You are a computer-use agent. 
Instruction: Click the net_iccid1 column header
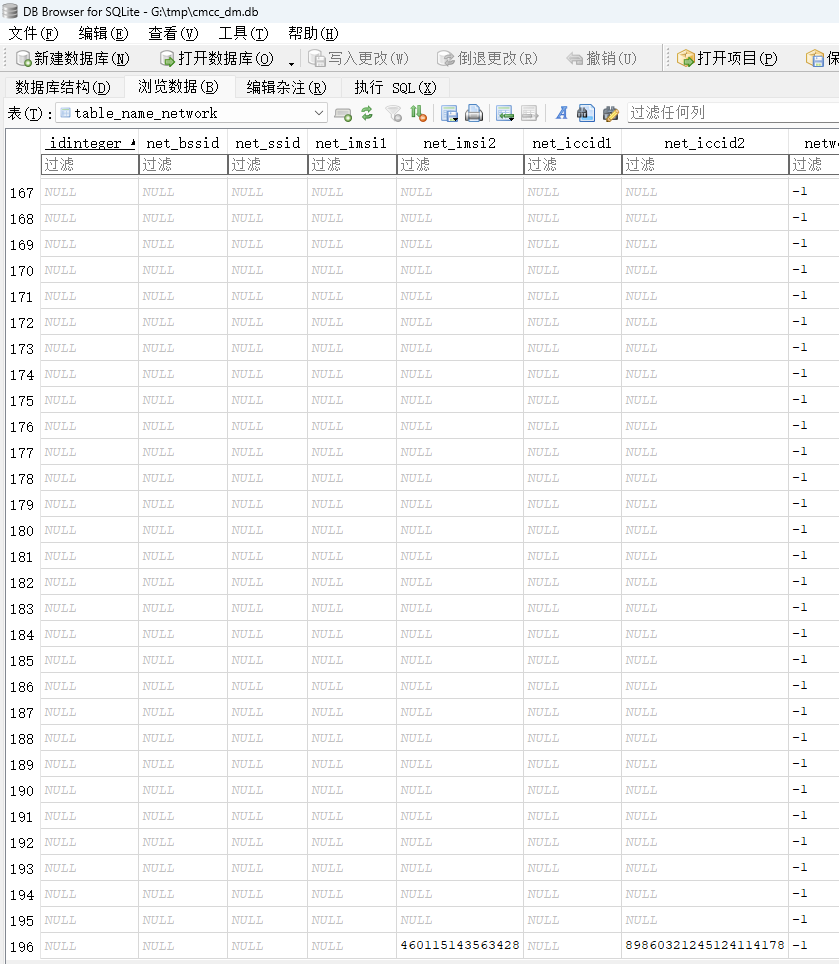coord(572,143)
